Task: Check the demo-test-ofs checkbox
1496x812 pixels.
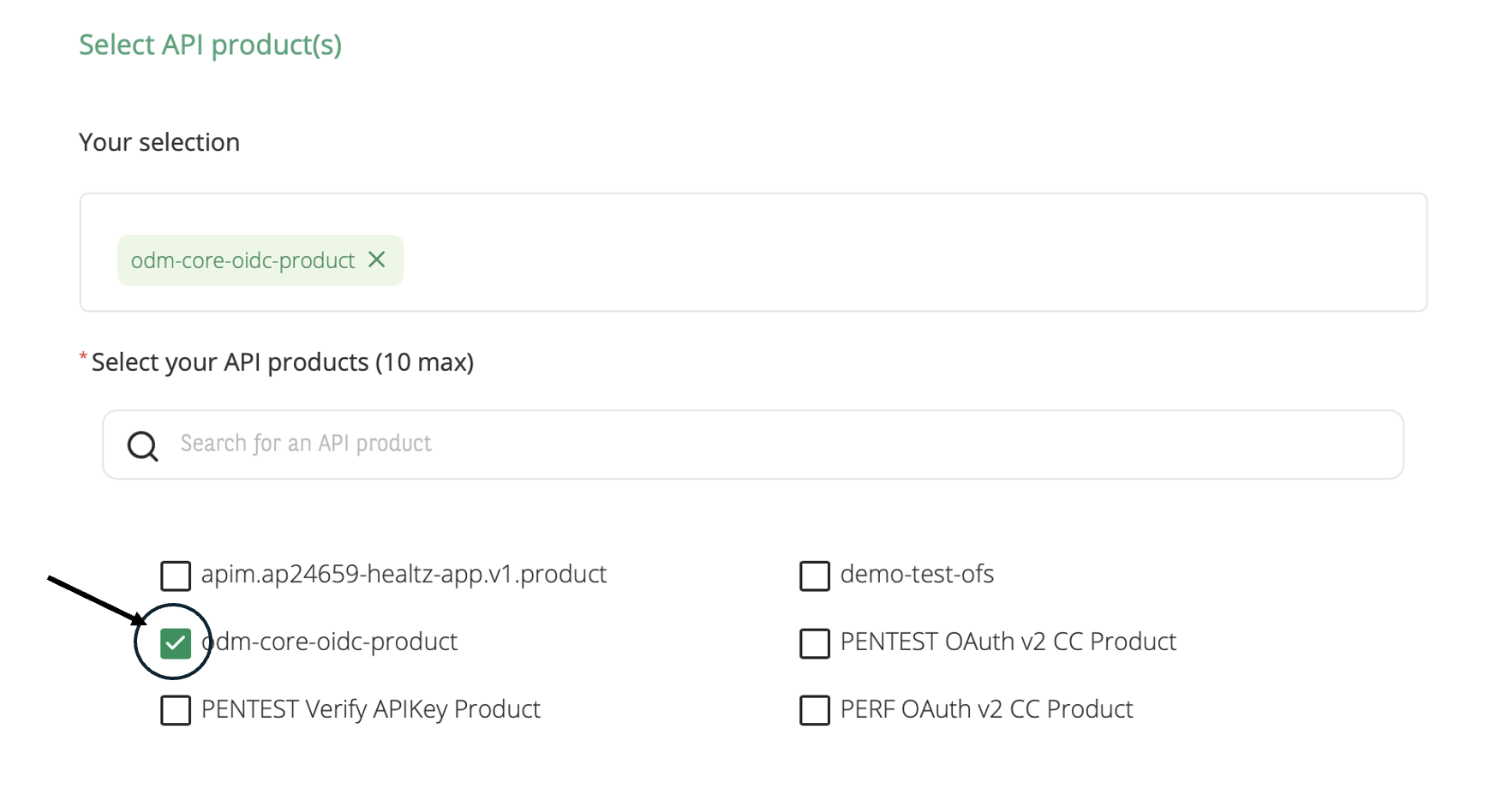Action: (x=814, y=576)
